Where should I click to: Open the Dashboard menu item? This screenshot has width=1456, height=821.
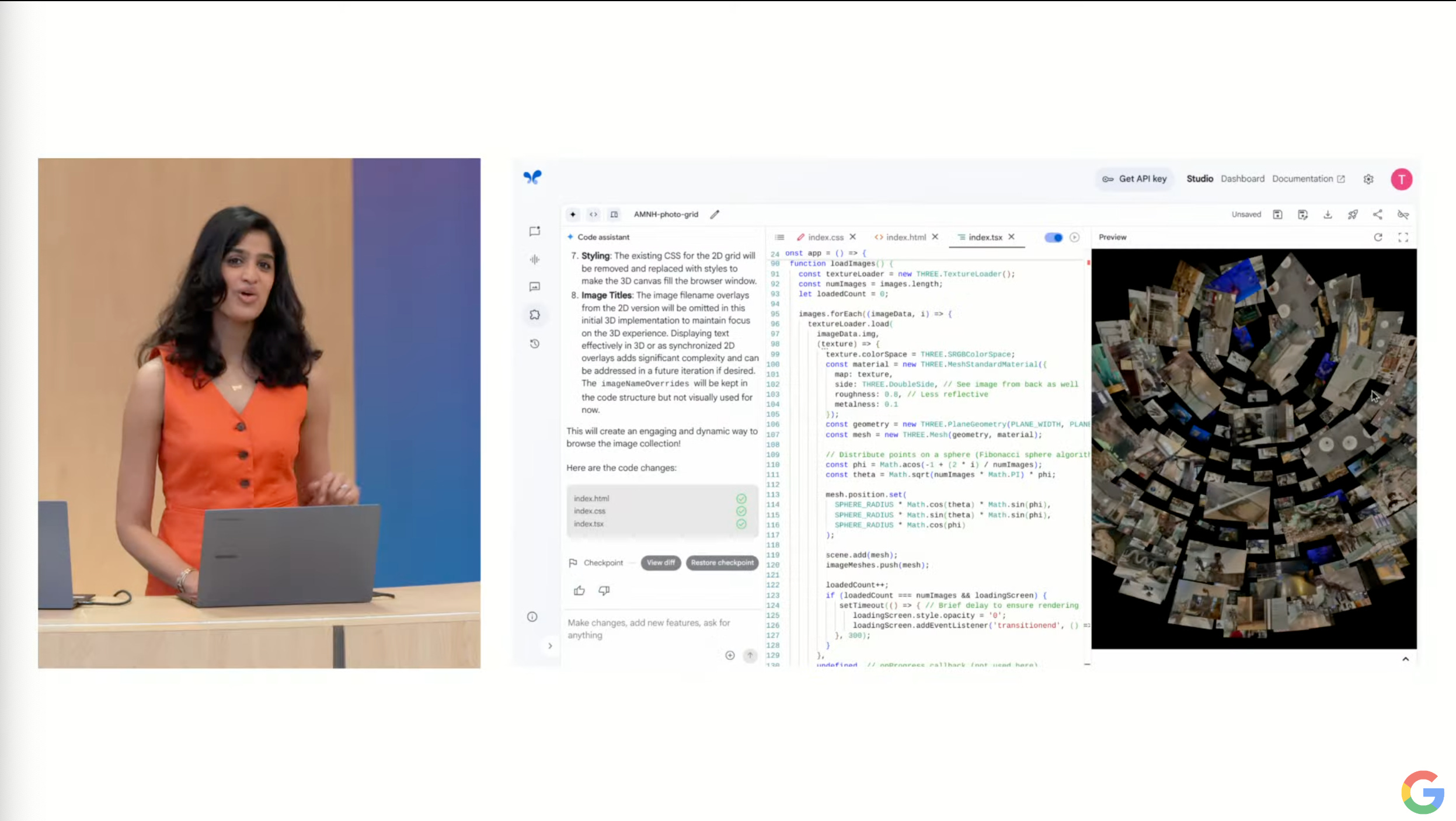[1242, 179]
